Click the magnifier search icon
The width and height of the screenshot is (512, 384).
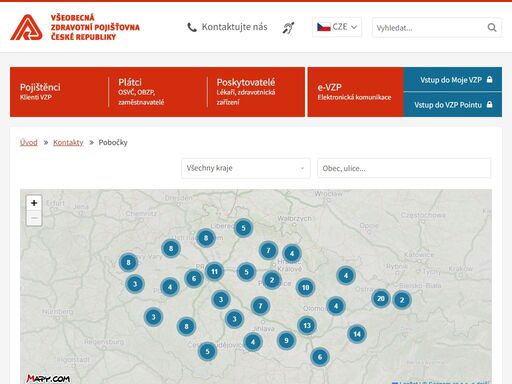(x=492, y=28)
